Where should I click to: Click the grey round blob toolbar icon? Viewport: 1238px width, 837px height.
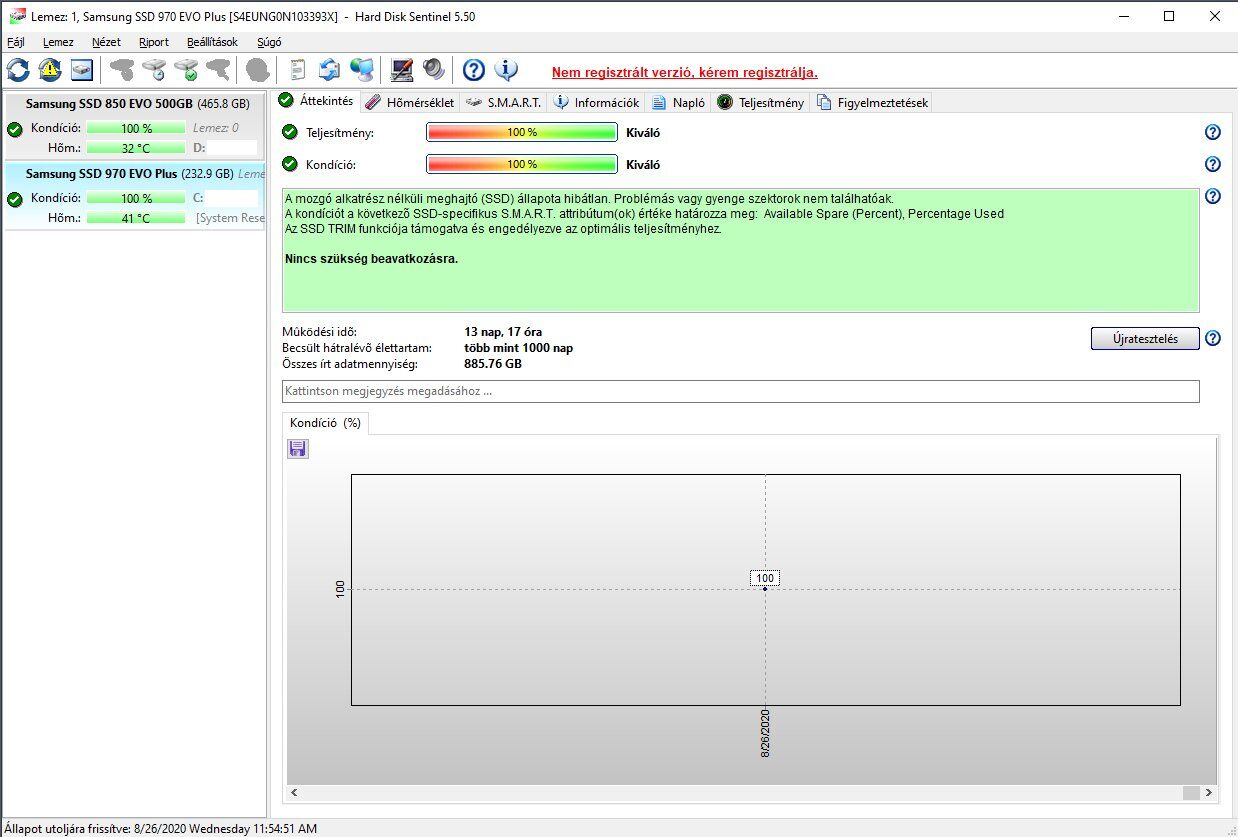click(257, 70)
